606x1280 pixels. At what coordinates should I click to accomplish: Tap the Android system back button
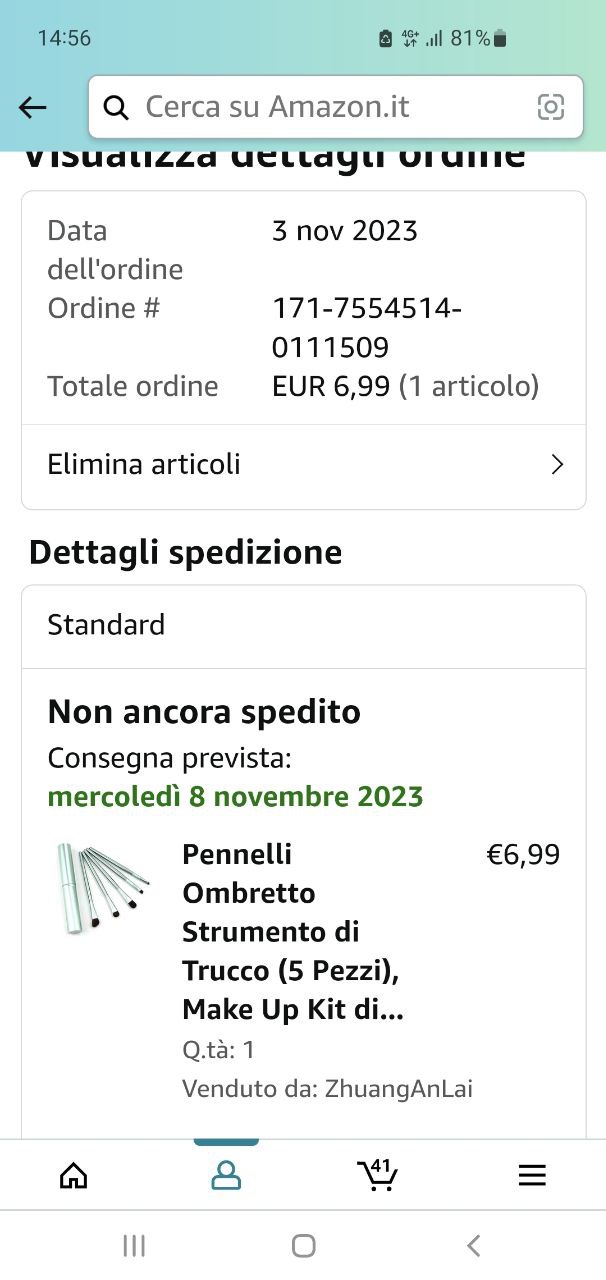coord(474,1245)
